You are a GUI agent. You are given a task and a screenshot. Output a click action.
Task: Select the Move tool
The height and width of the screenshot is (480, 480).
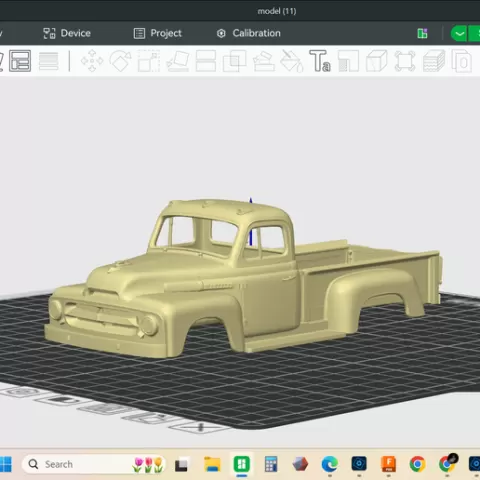[92, 61]
